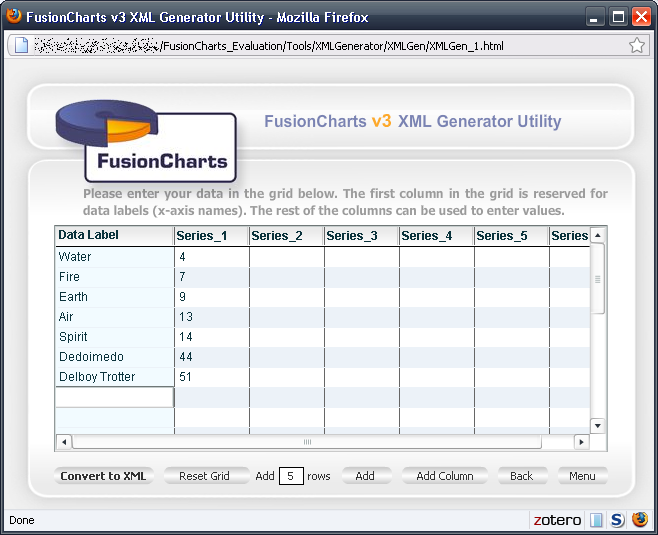Open the Menu button
658x535 pixels.
pos(582,476)
